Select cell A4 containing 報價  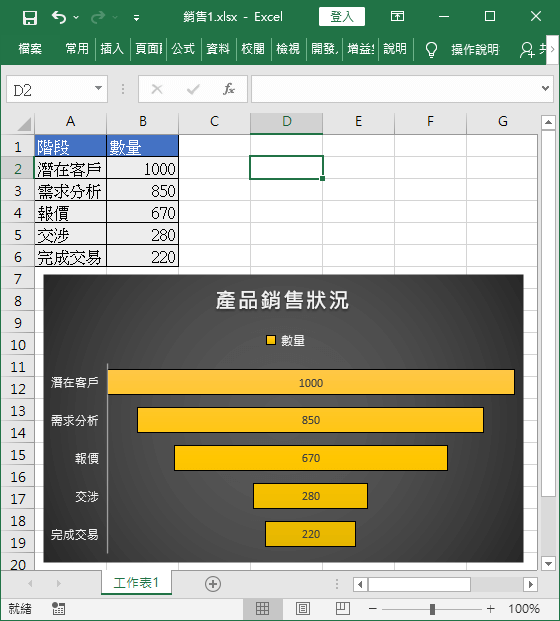pos(70,213)
